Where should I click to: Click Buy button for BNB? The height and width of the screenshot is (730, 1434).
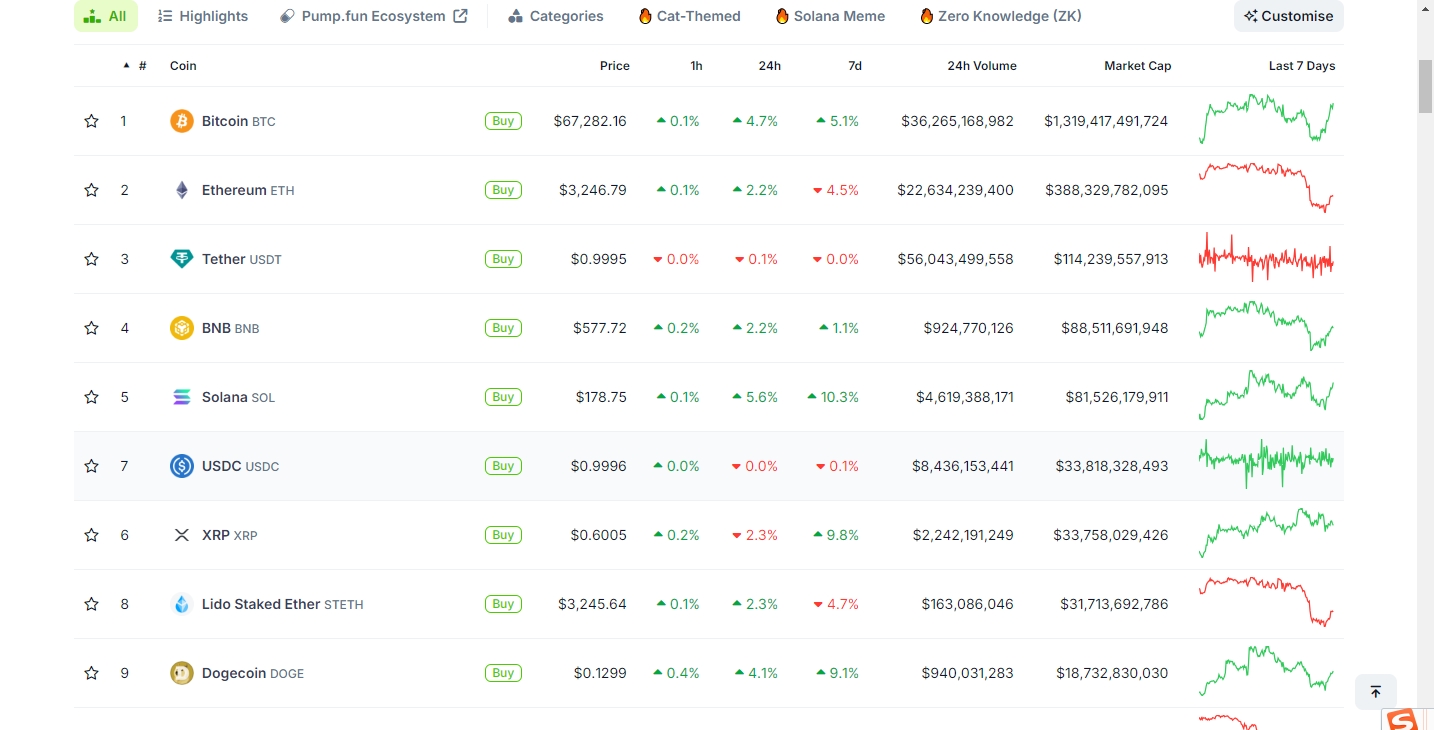503,328
